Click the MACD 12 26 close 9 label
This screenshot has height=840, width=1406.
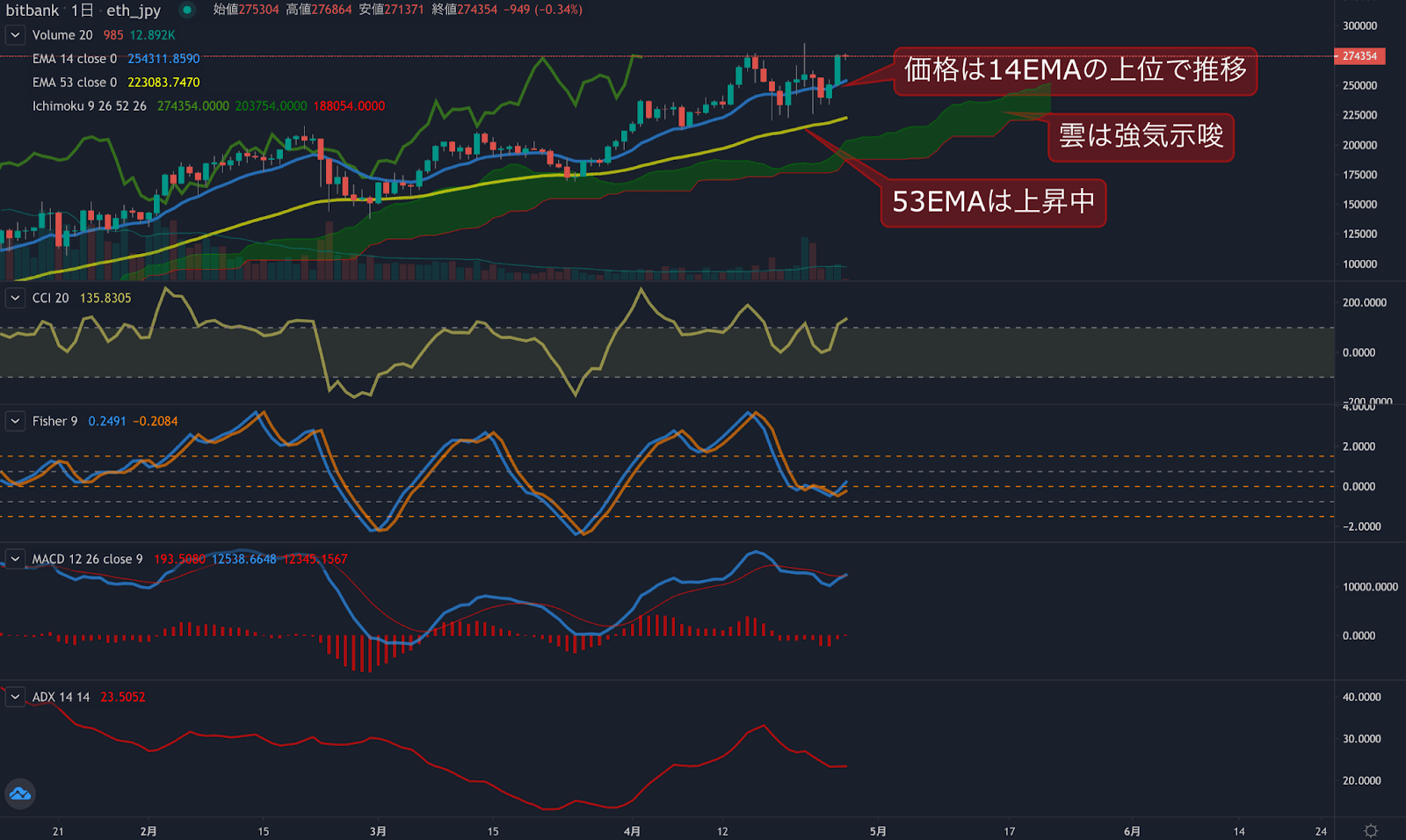point(87,559)
